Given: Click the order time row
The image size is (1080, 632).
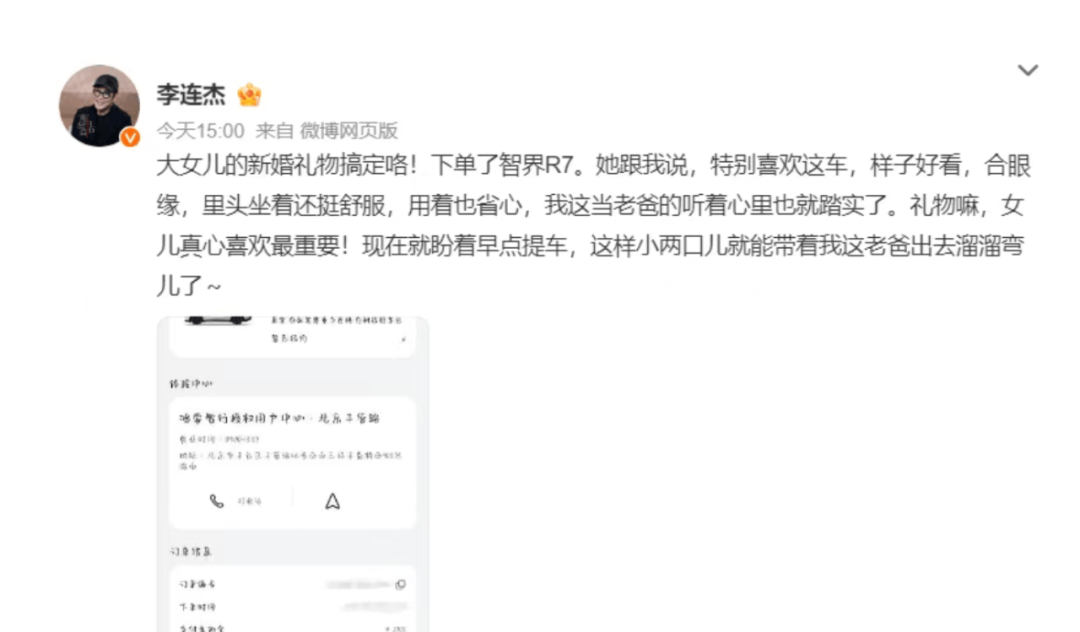Looking at the screenshot, I should [293, 607].
